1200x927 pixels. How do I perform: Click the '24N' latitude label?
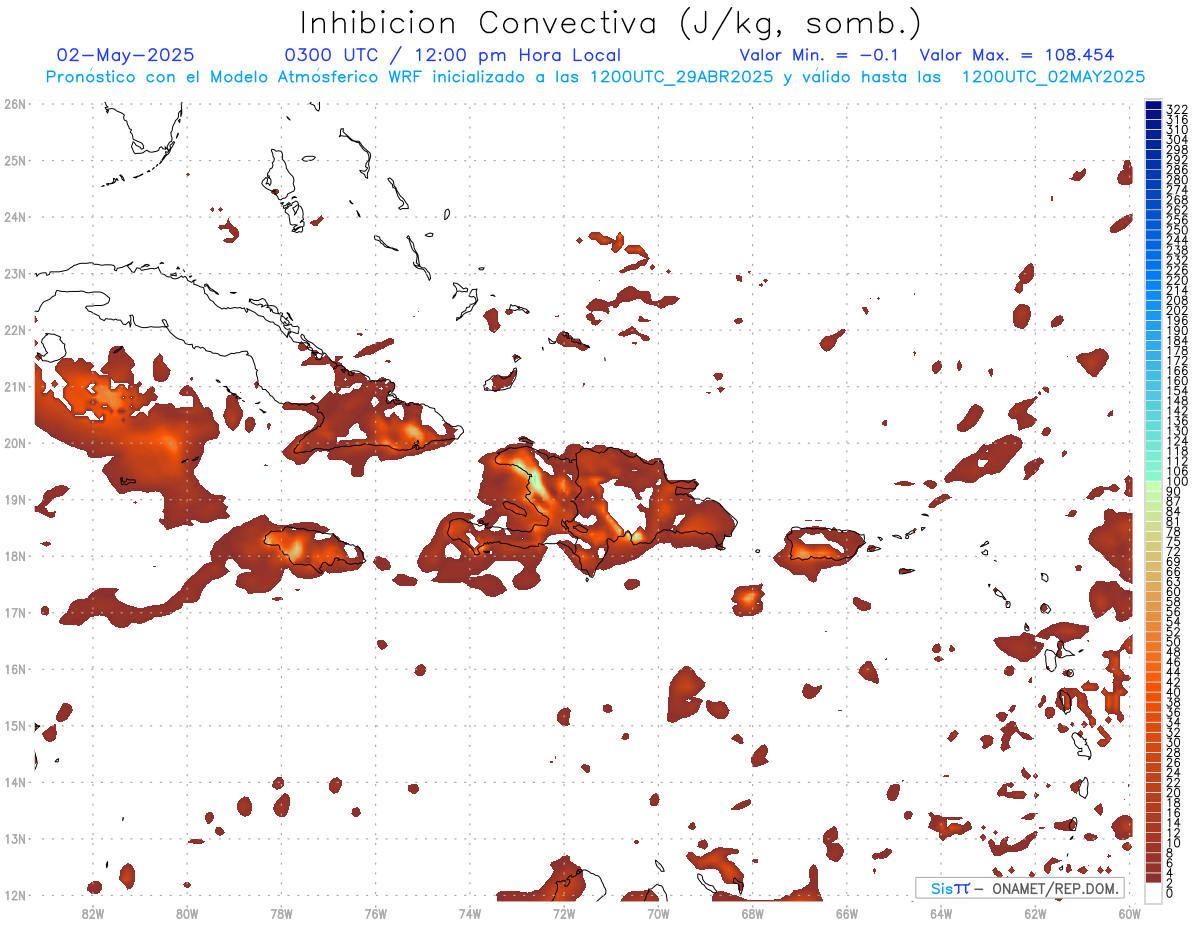(14, 217)
